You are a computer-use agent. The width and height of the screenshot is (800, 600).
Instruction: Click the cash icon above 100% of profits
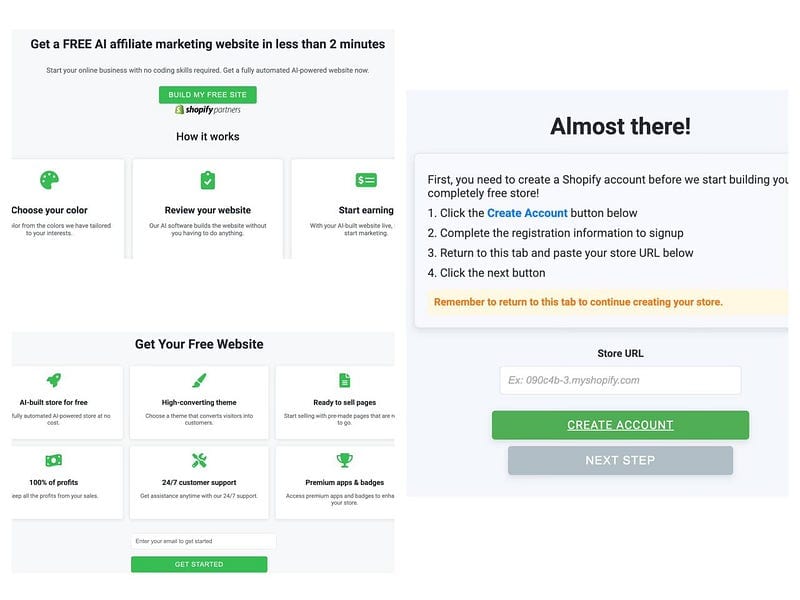pos(54,460)
